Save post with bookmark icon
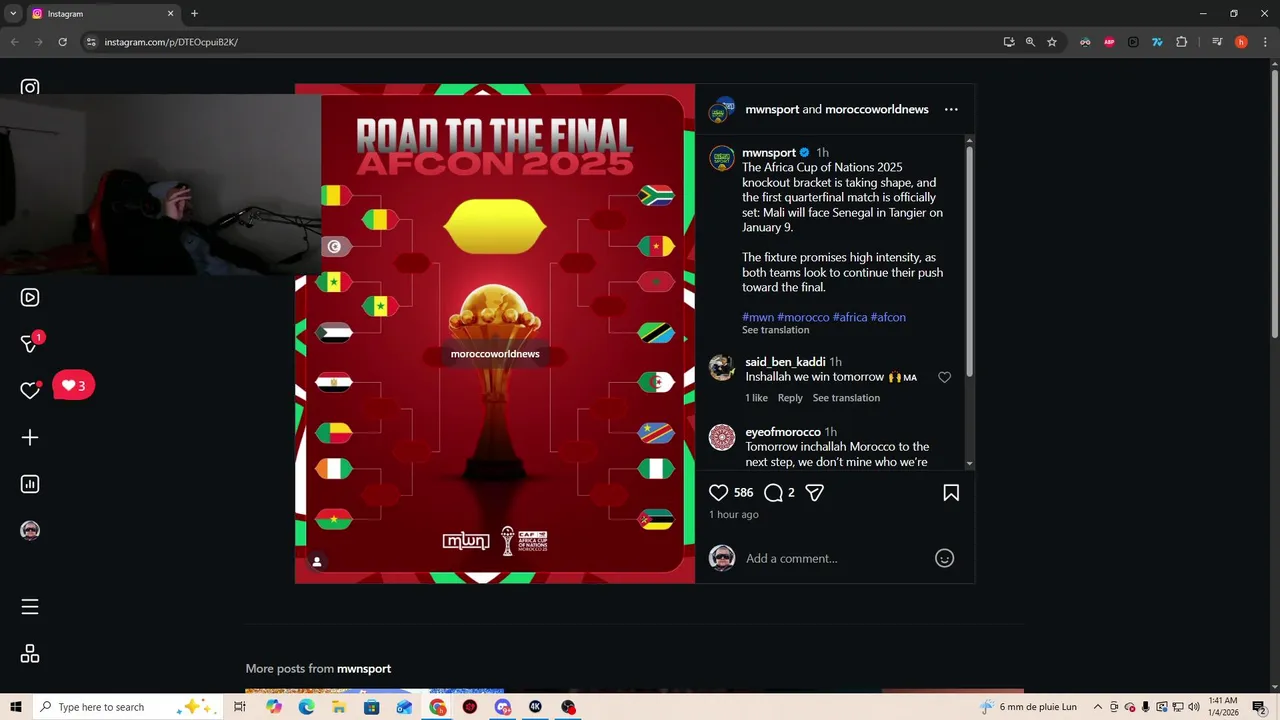Screen dimensions: 1280x720 [951, 492]
